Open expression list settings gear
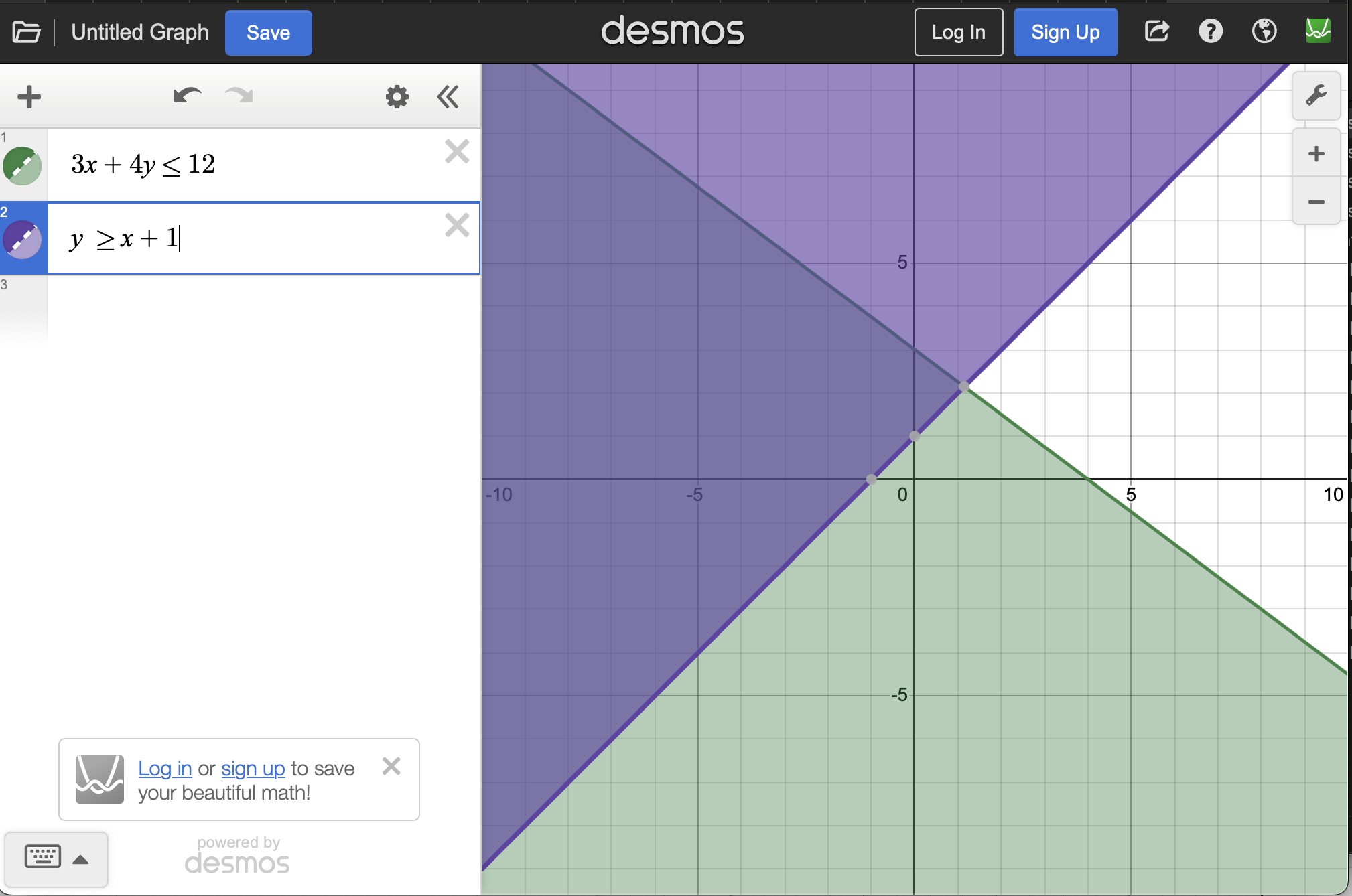The width and height of the screenshot is (1352, 896). pyautogui.click(x=397, y=97)
